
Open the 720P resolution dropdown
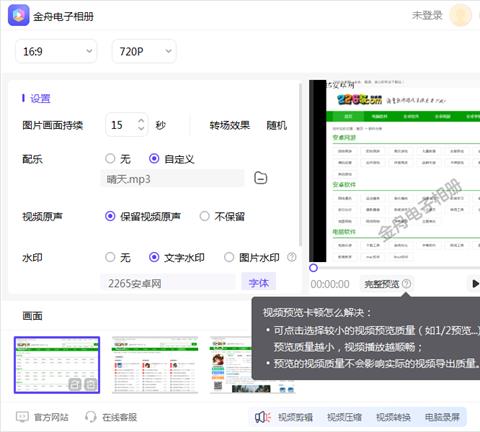tap(144, 51)
